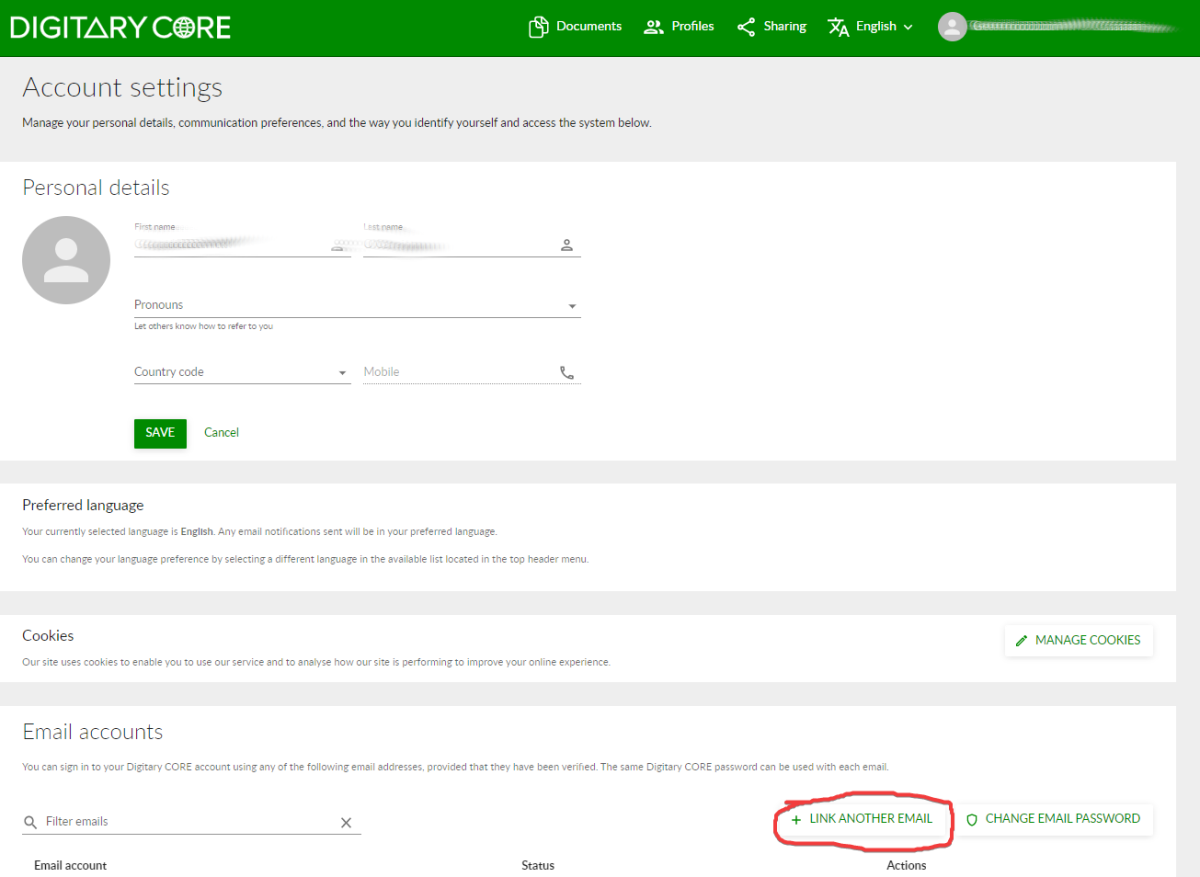Image resolution: width=1200 pixels, height=877 pixels.
Task: Click the Personal details heading
Action: click(96, 188)
